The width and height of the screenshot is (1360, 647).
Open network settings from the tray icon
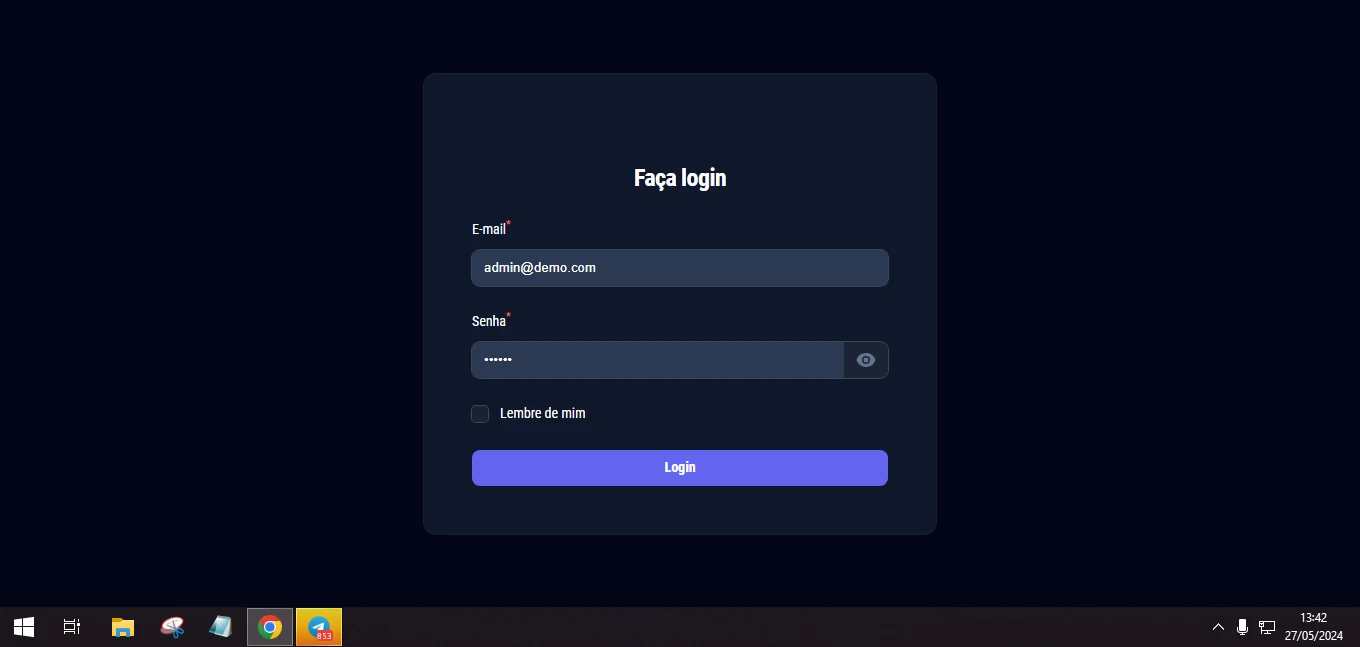1267,627
